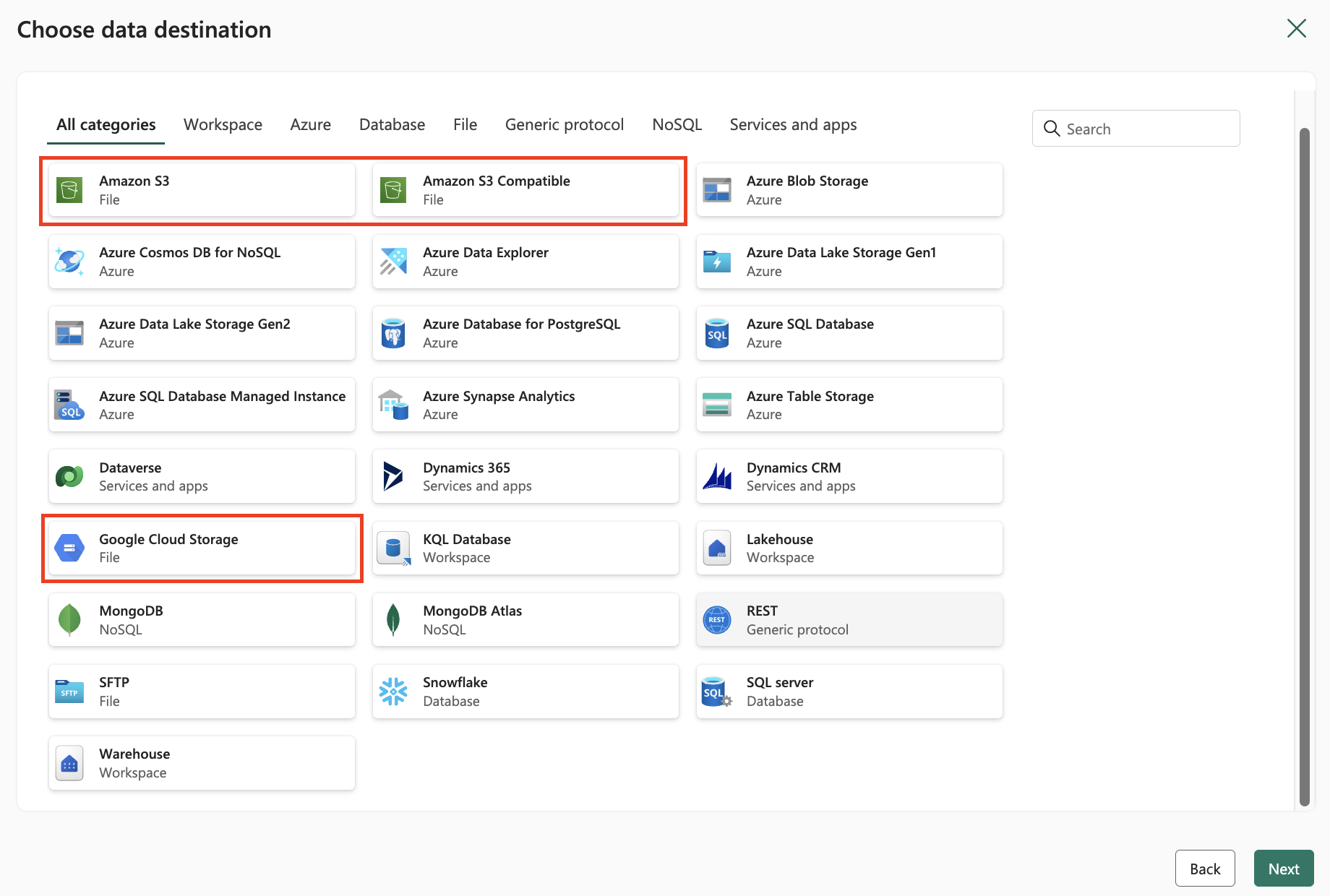Select Azure SQL Database title text
This screenshot has height=896, width=1330.
(810, 324)
